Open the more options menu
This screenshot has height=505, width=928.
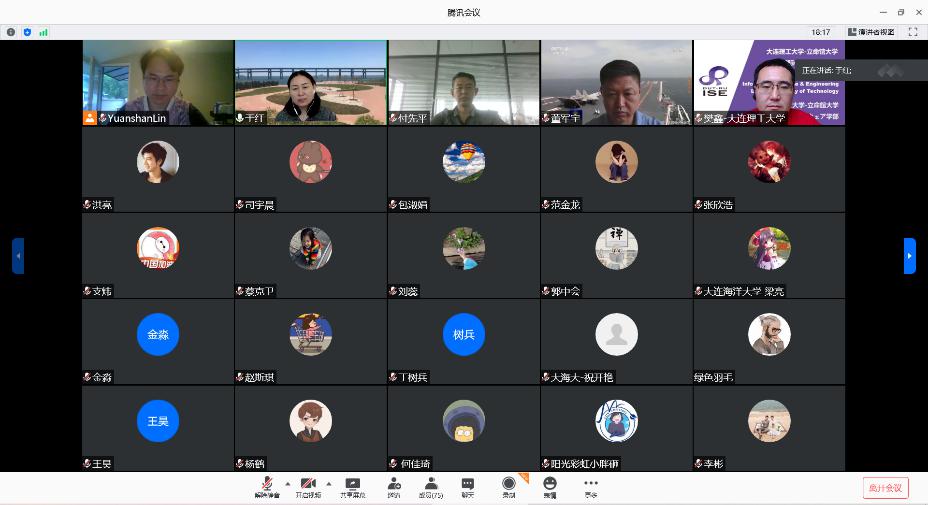(x=591, y=485)
